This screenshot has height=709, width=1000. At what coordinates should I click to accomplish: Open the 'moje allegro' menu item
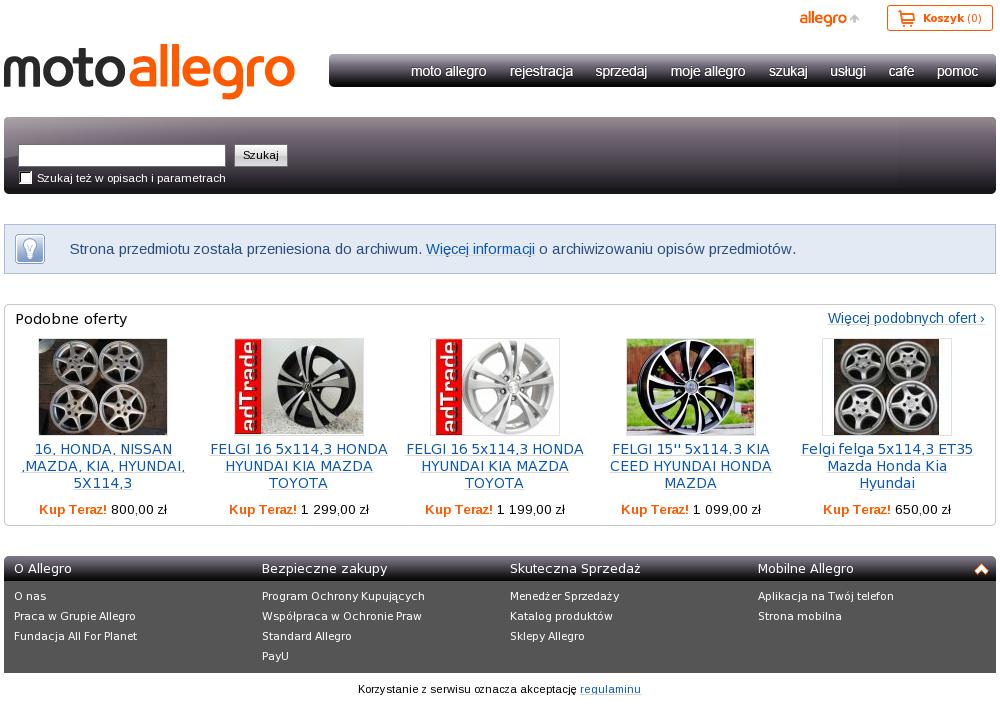(708, 71)
